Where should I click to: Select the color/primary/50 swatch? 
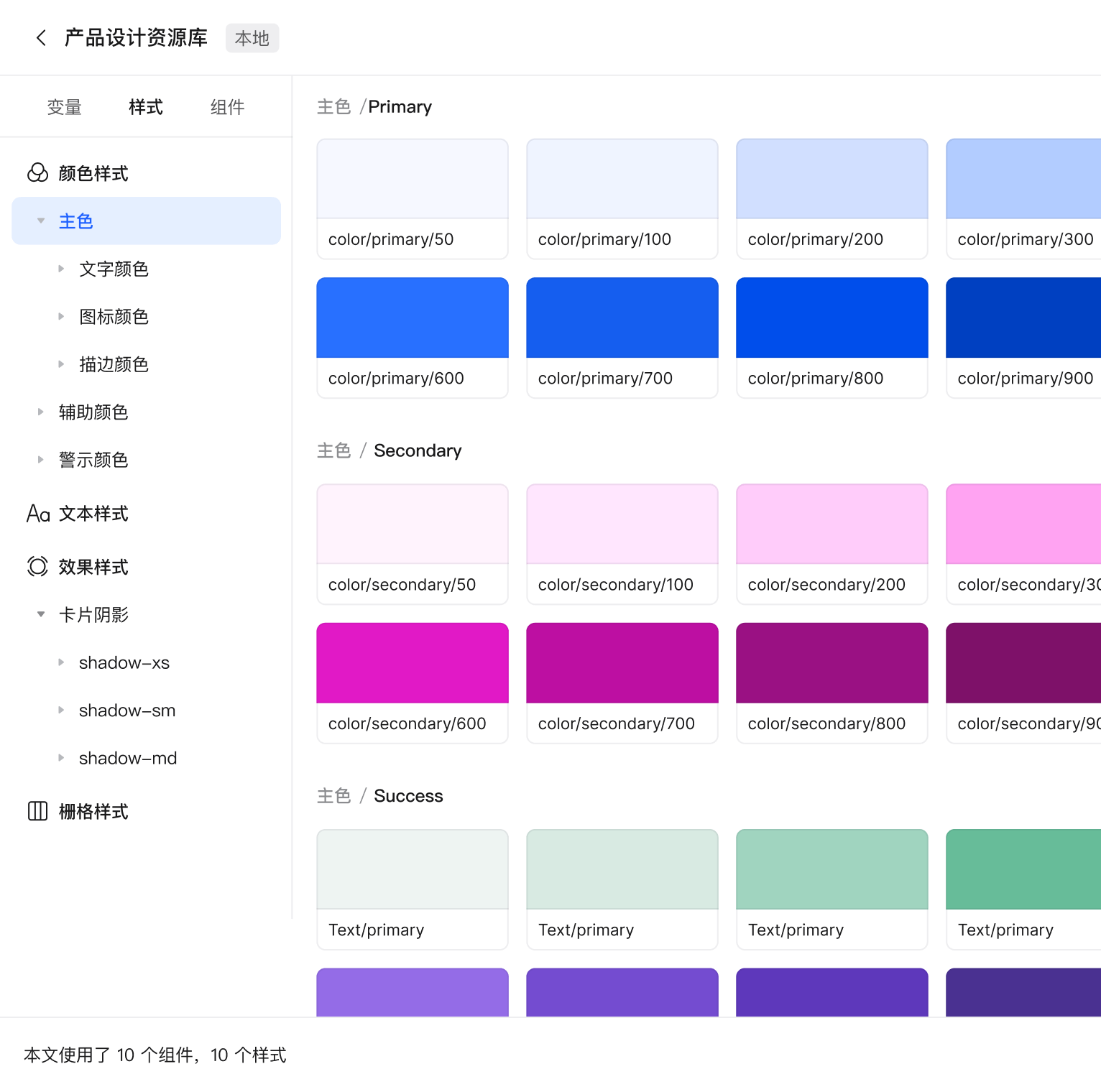click(413, 199)
